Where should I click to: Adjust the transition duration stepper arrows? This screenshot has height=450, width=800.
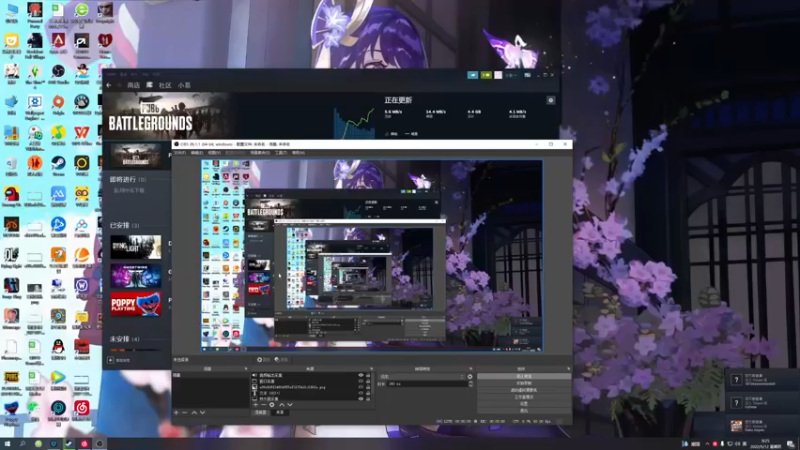click(470, 384)
